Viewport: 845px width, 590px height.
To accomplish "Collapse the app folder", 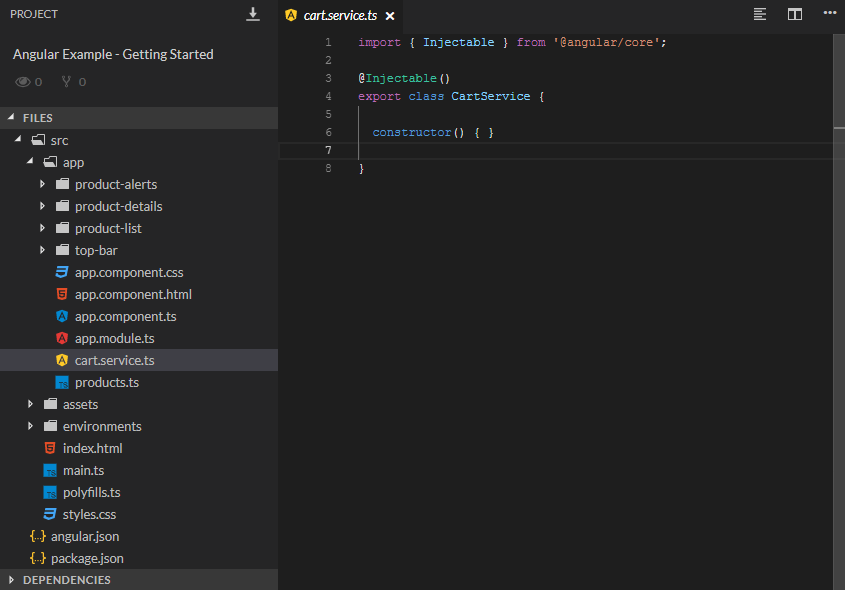I will pyautogui.click(x=29, y=162).
